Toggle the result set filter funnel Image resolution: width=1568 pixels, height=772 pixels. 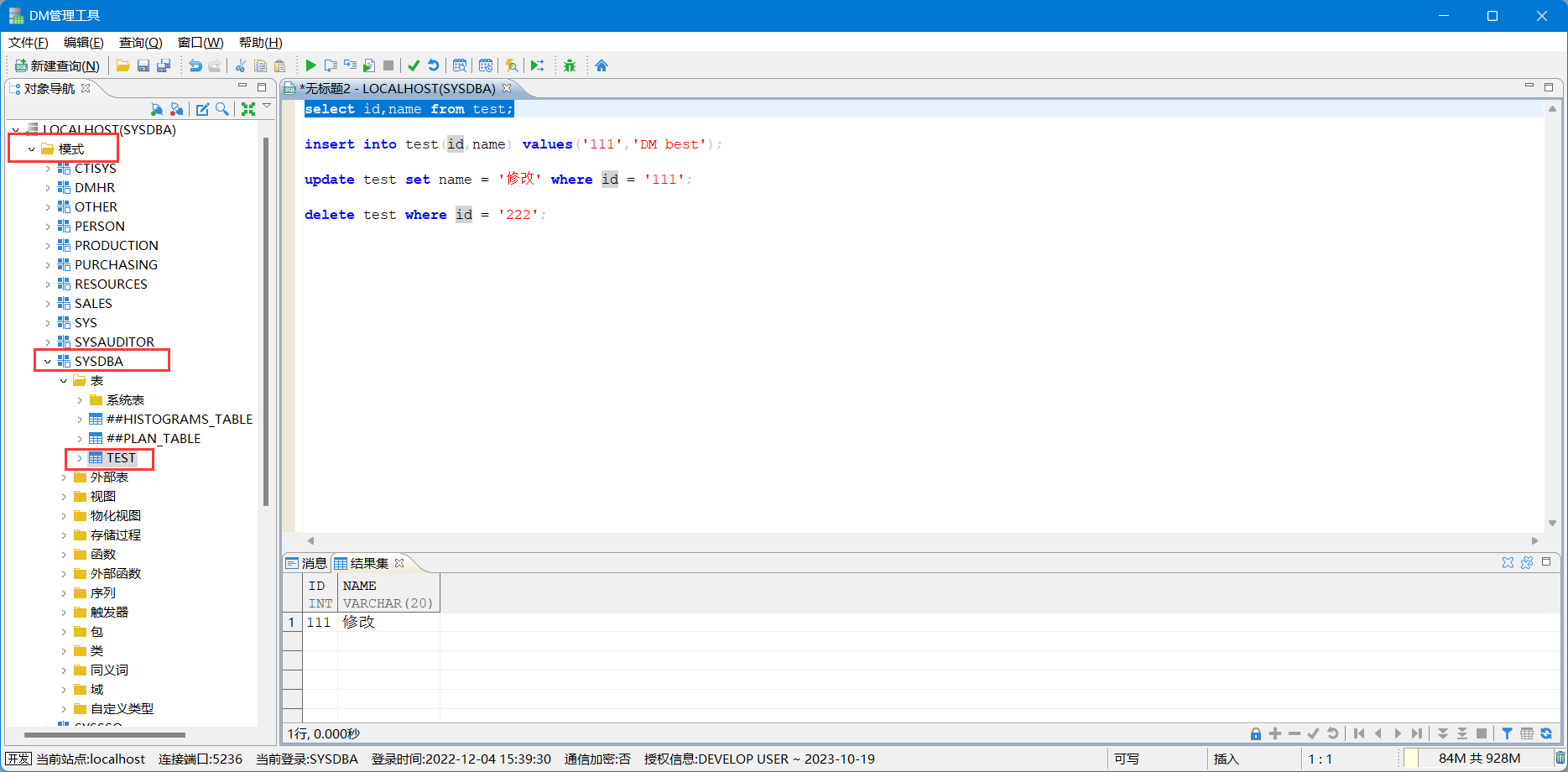(x=1508, y=733)
